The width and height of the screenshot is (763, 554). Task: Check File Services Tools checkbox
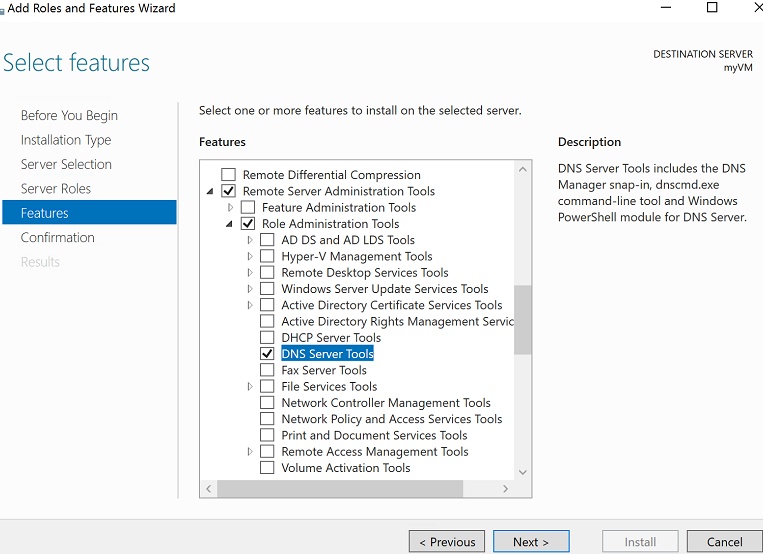tap(267, 387)
